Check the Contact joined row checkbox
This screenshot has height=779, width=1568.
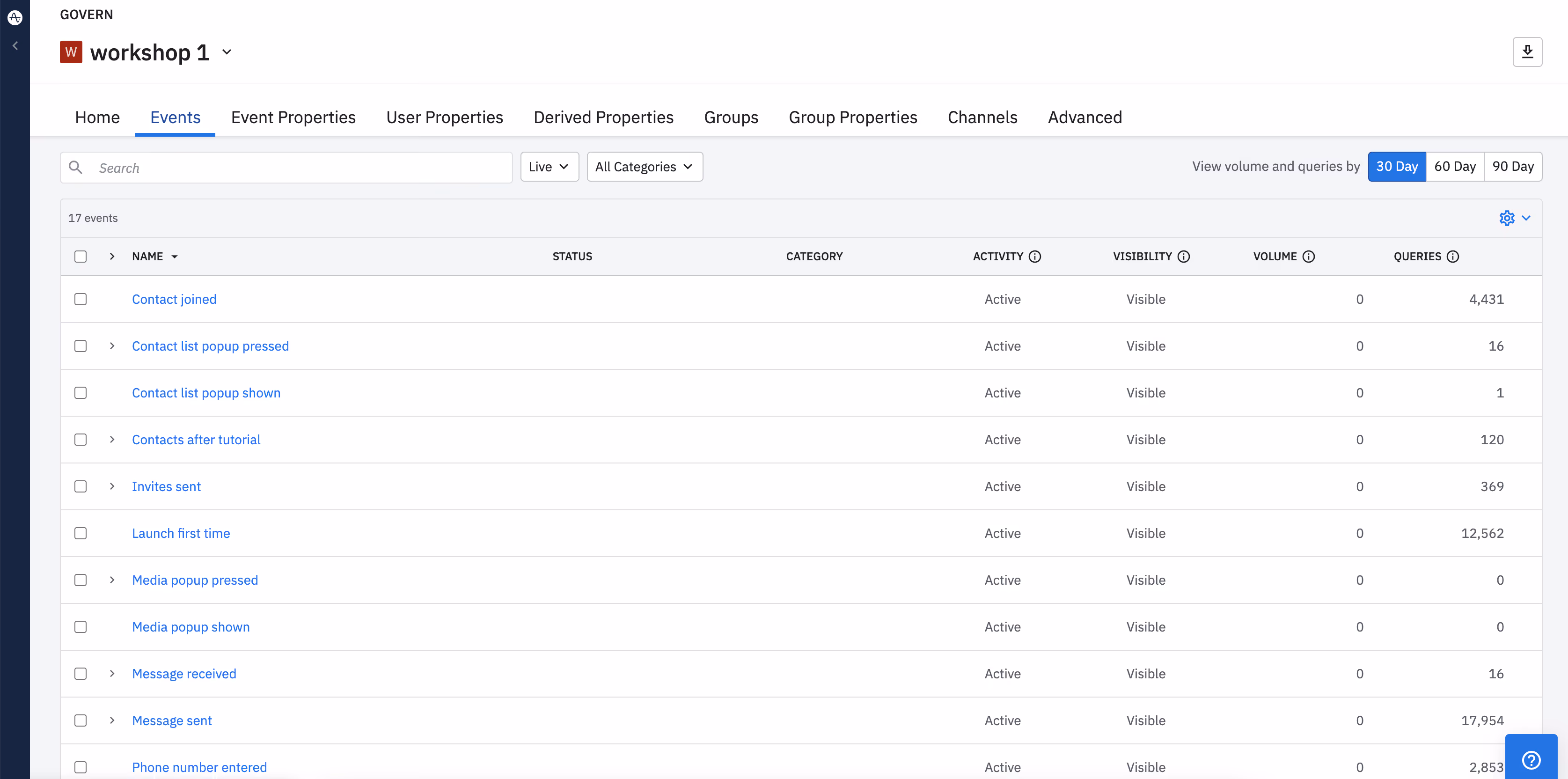pos(81,299)
